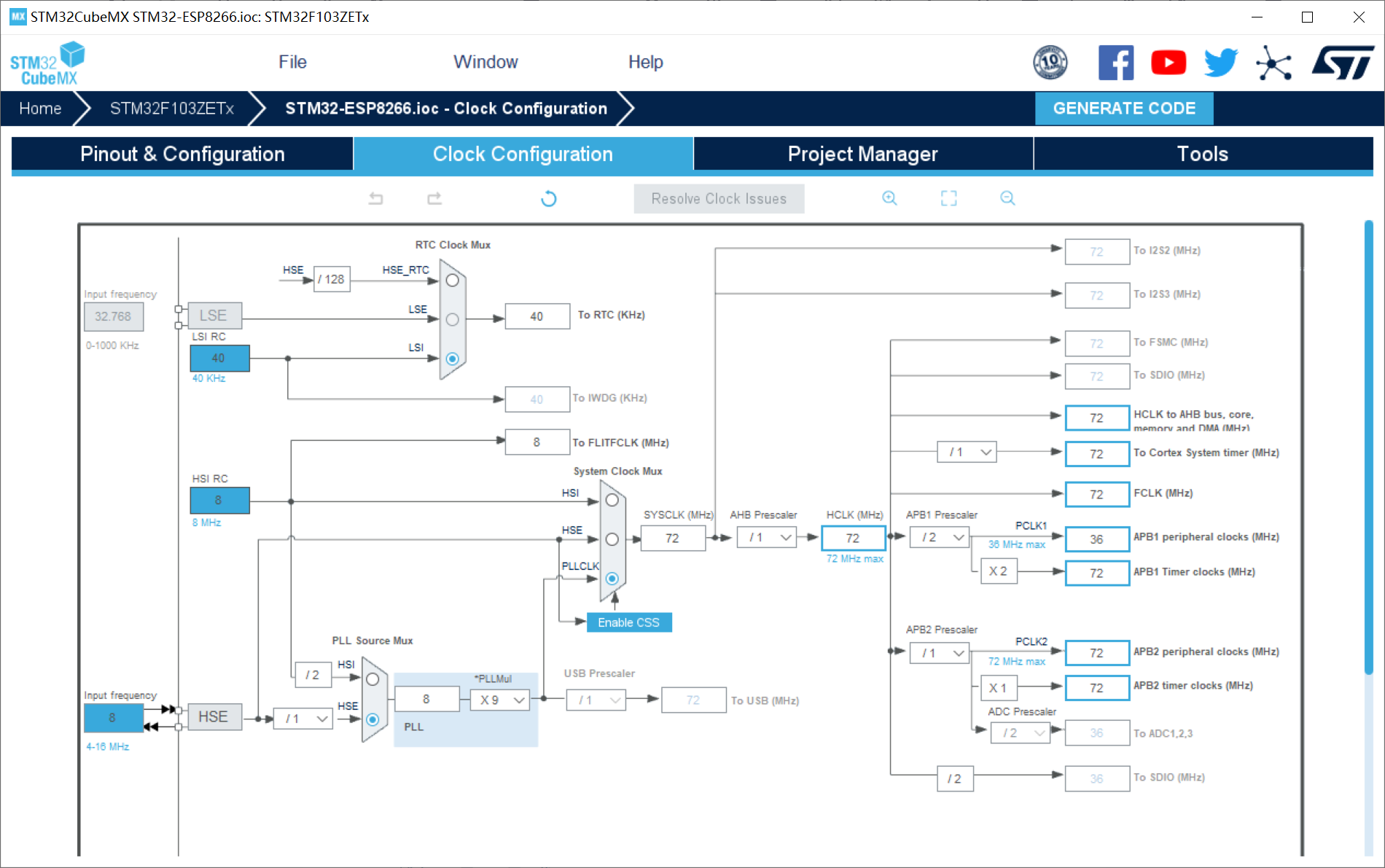Screen dimensions: 1385x868
Task: Open the ST Twitter icon
Action: click(x=1221, y=63)
